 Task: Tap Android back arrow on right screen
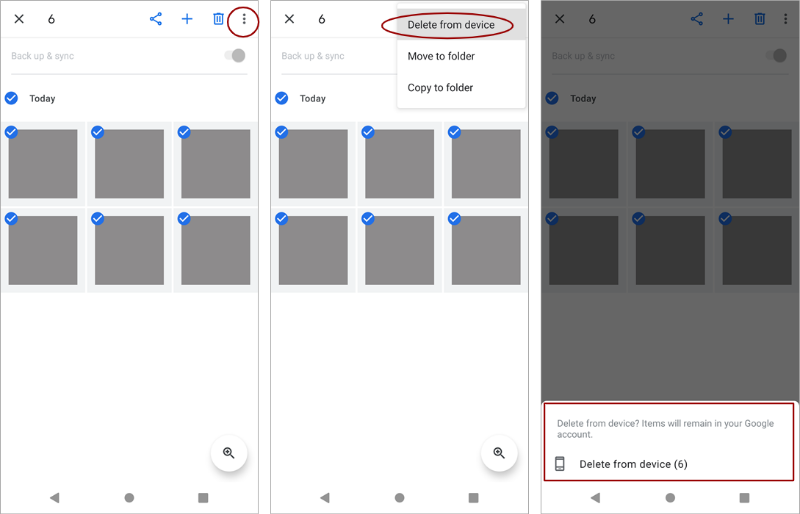pos(595,497)
